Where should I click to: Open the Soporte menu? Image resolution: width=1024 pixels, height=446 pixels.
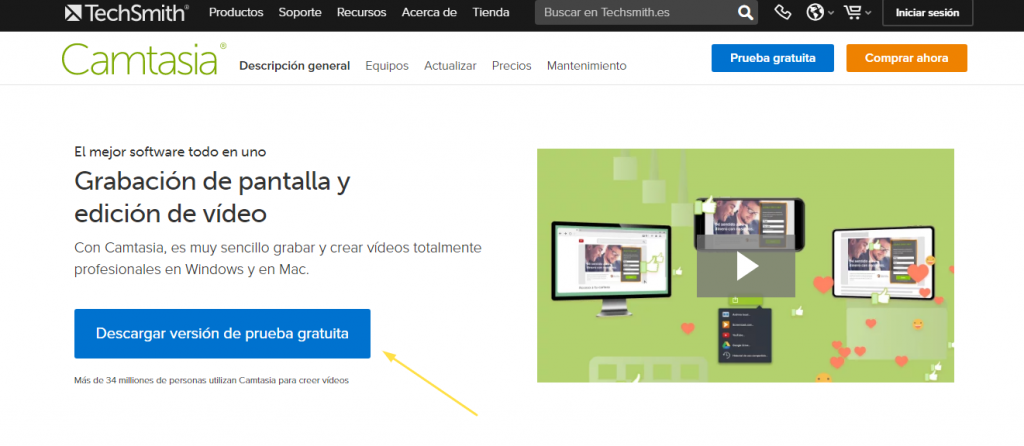(300, 12)
